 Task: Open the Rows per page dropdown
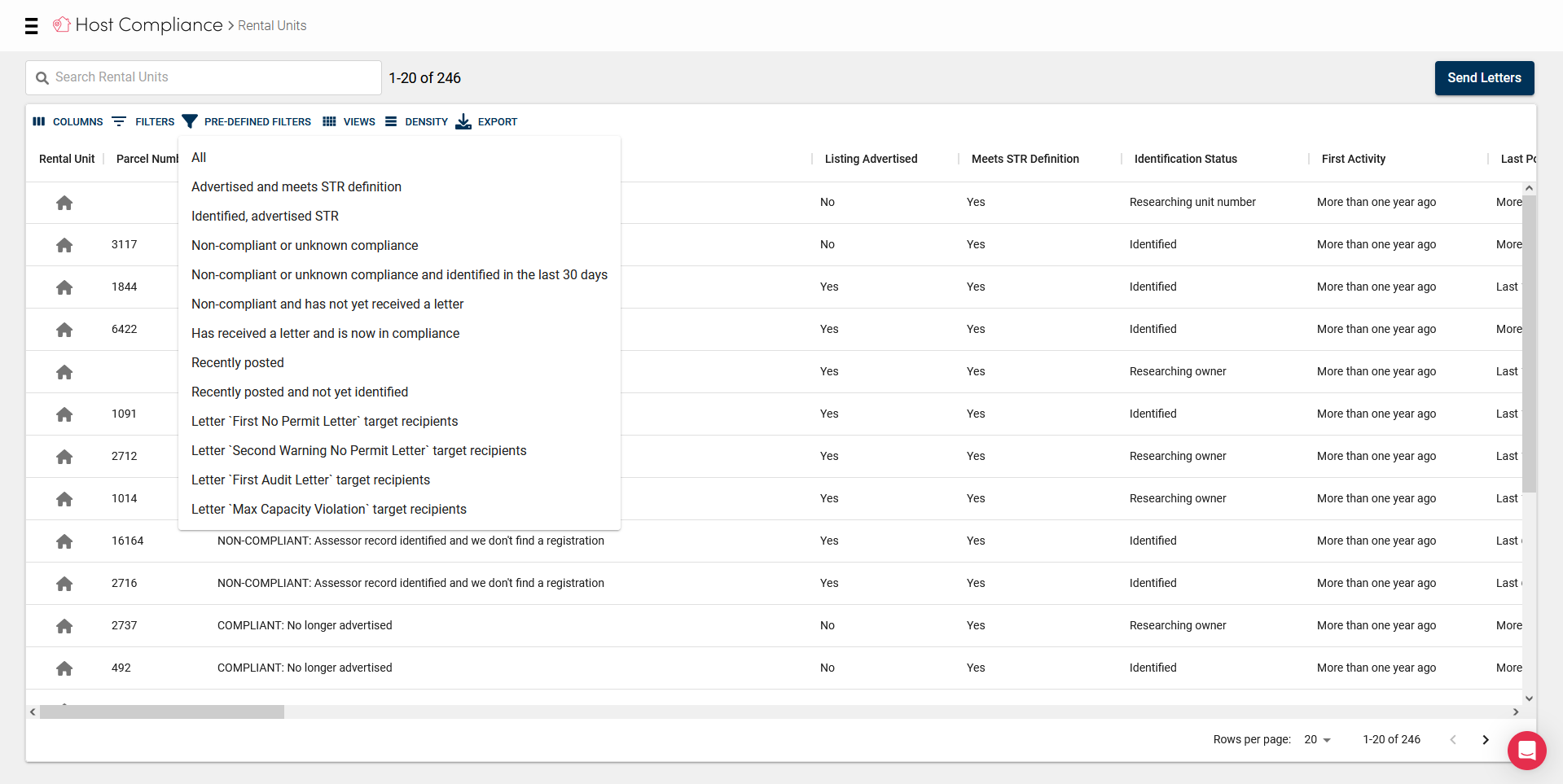tap(1317, 740)
